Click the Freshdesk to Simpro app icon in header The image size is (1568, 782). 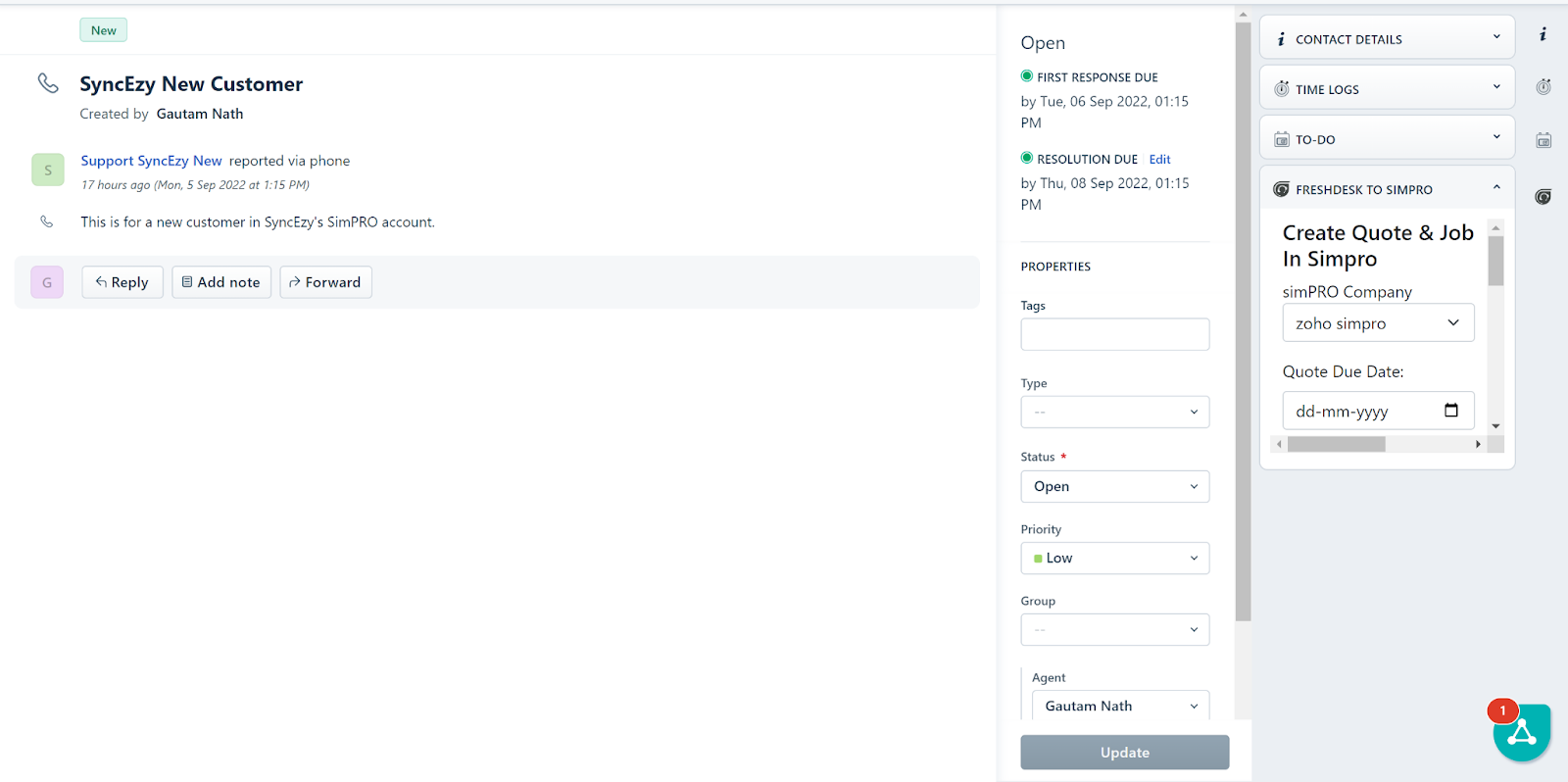(1281, 189)
